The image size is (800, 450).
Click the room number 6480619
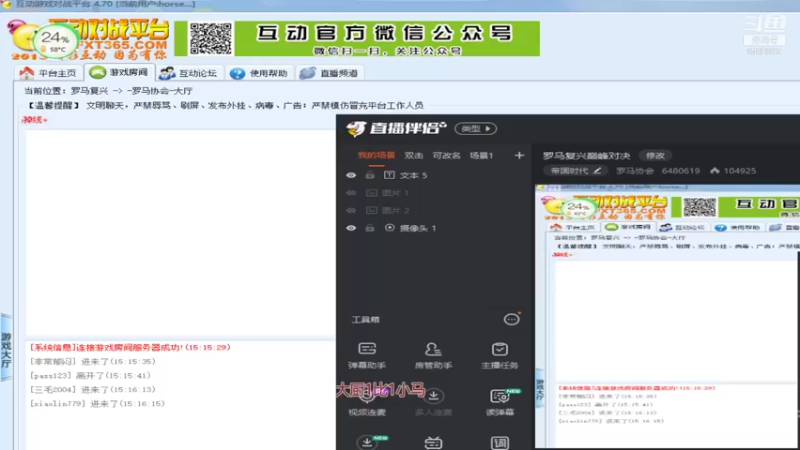click(681, 171)
